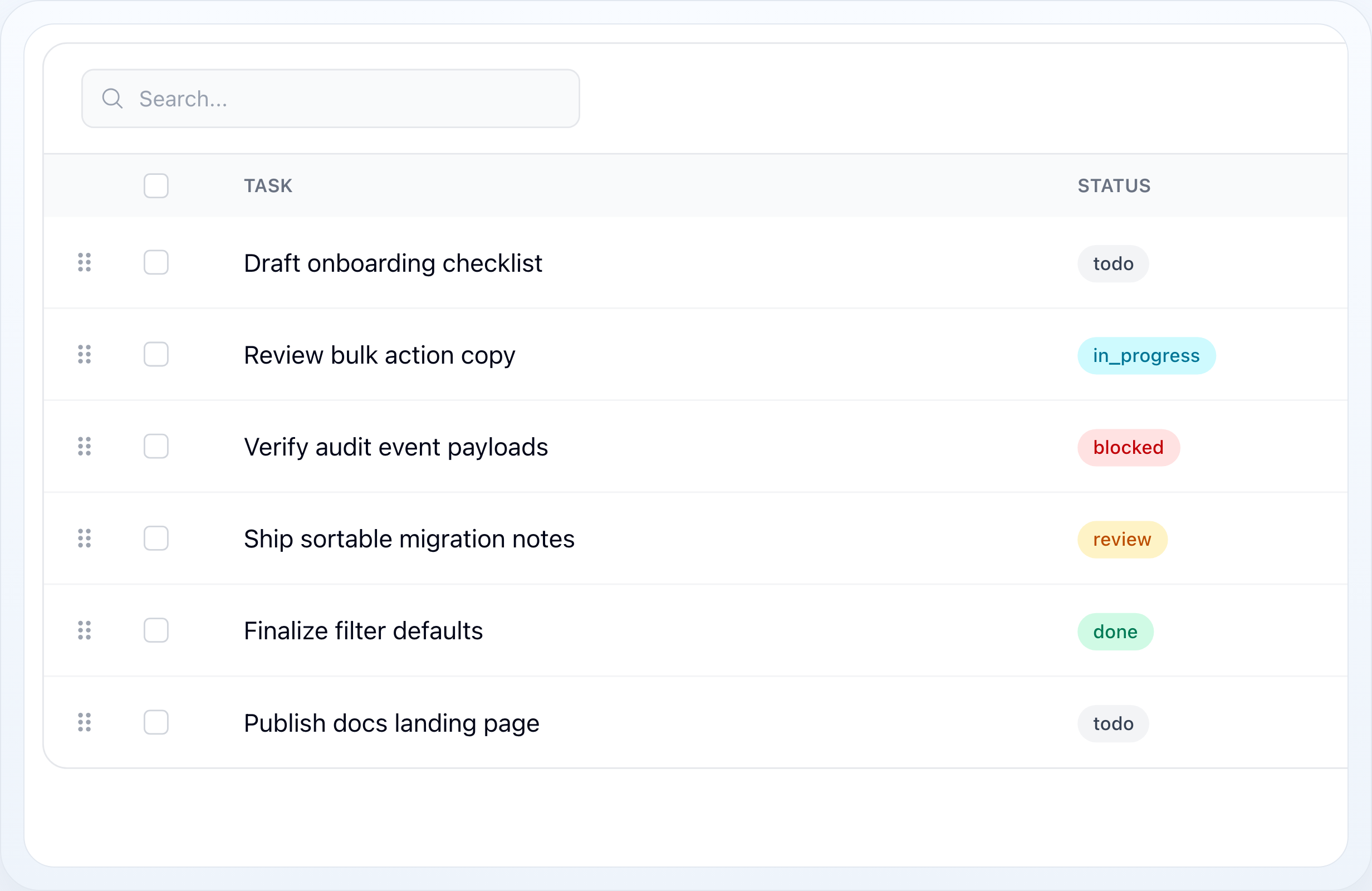Click the search magnifier icon
The height and width of the screenshot is (891, 1372).
pos(112,99)
